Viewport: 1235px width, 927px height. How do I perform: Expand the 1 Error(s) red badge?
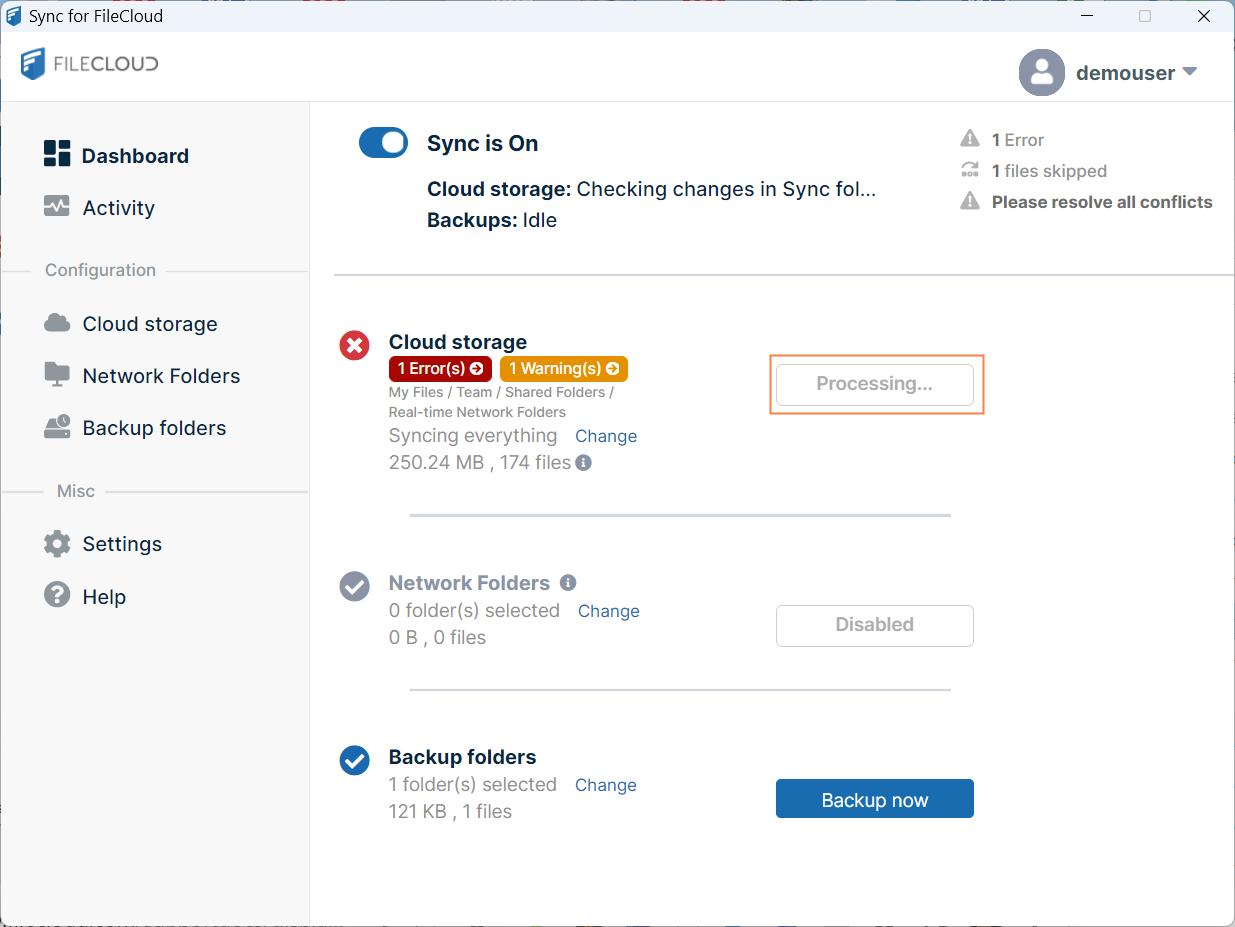[x=440, y=369]
